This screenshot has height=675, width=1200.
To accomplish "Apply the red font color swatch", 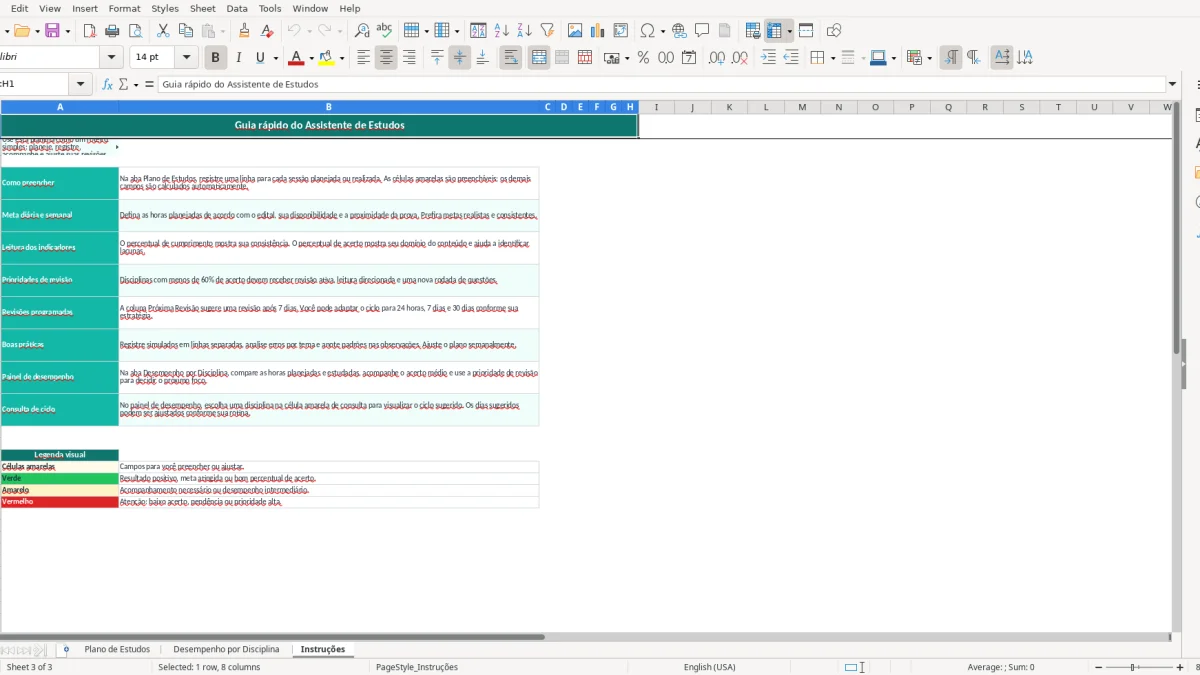I will click(296, 58).
